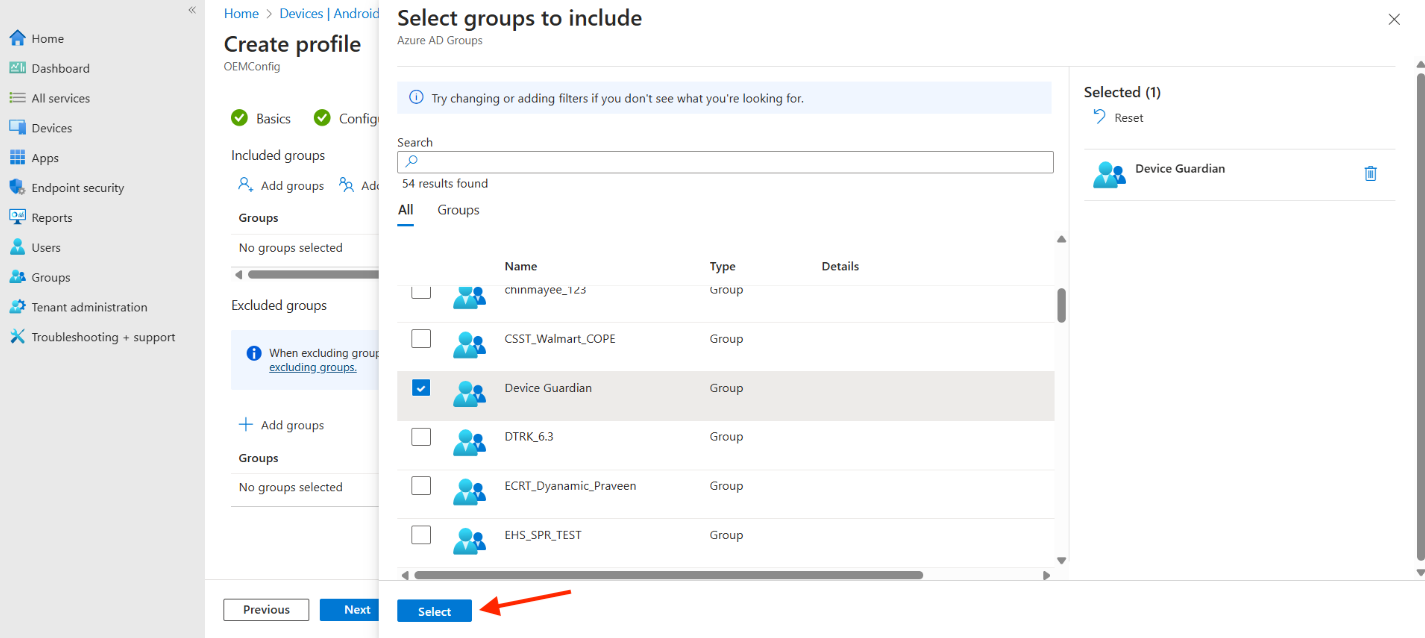Delete Device Guardian using trash icon
This screenshot has height=638, width=1425.
click(1370, 174)
